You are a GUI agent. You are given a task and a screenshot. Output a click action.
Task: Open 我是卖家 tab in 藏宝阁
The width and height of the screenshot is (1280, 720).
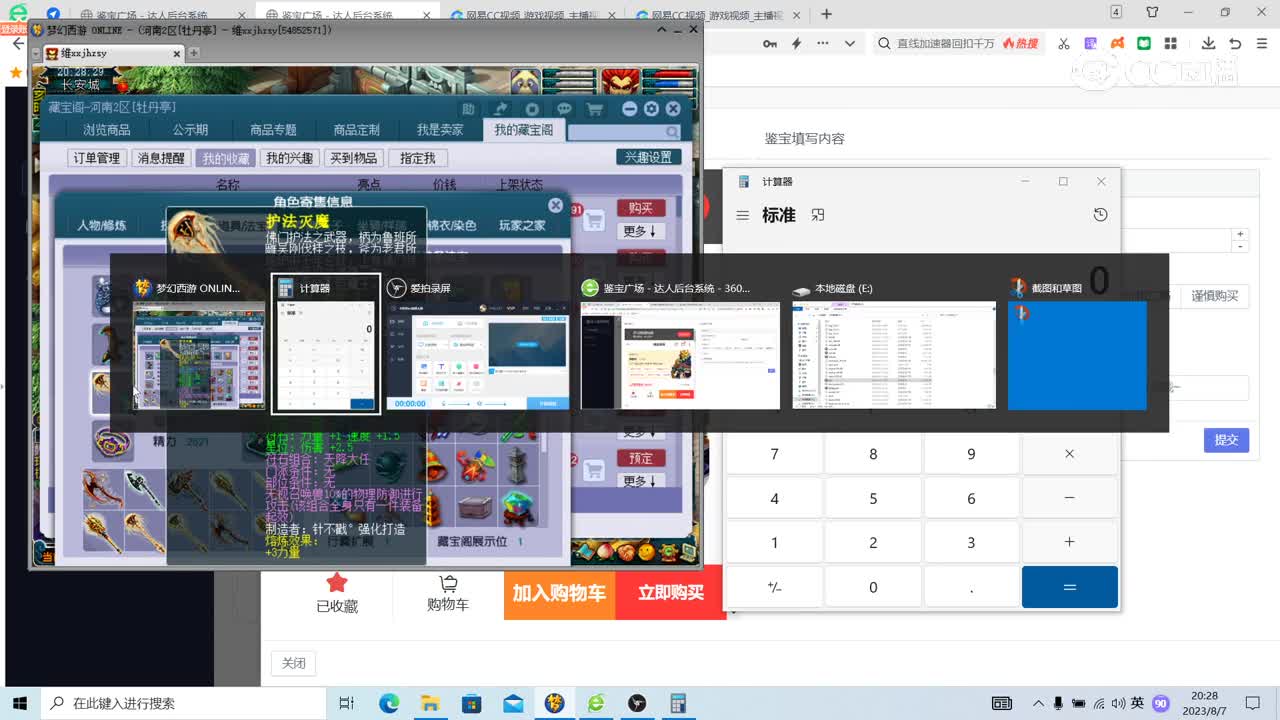pos(440,130)
